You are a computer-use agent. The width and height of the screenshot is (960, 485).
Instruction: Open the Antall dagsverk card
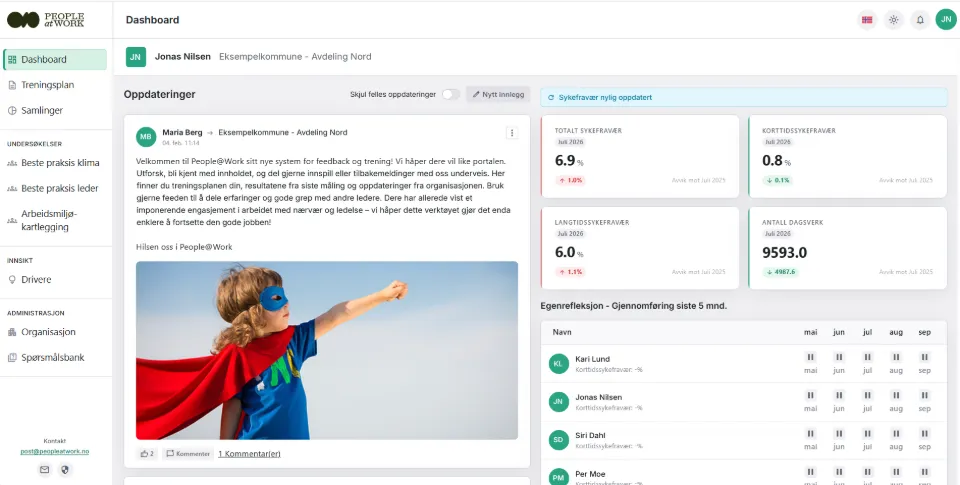pyautogui.click(x=847, y=248)
